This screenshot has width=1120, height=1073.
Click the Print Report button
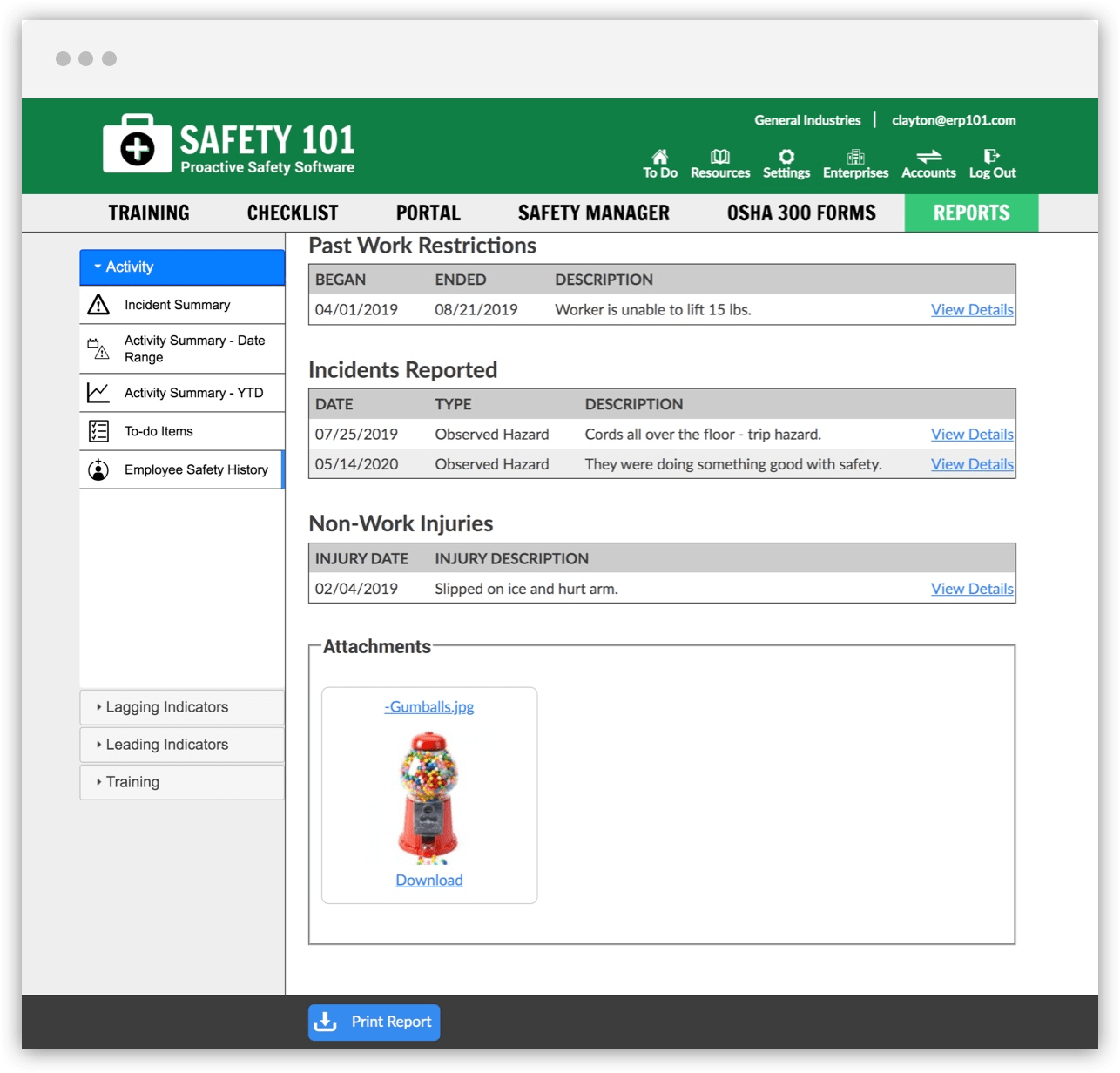click(x=374, y=1022)
